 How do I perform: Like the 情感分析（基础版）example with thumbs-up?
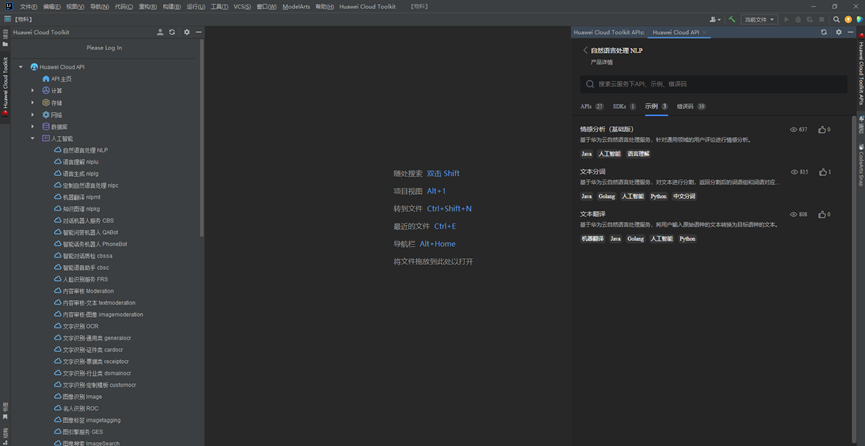pos(823,130)
